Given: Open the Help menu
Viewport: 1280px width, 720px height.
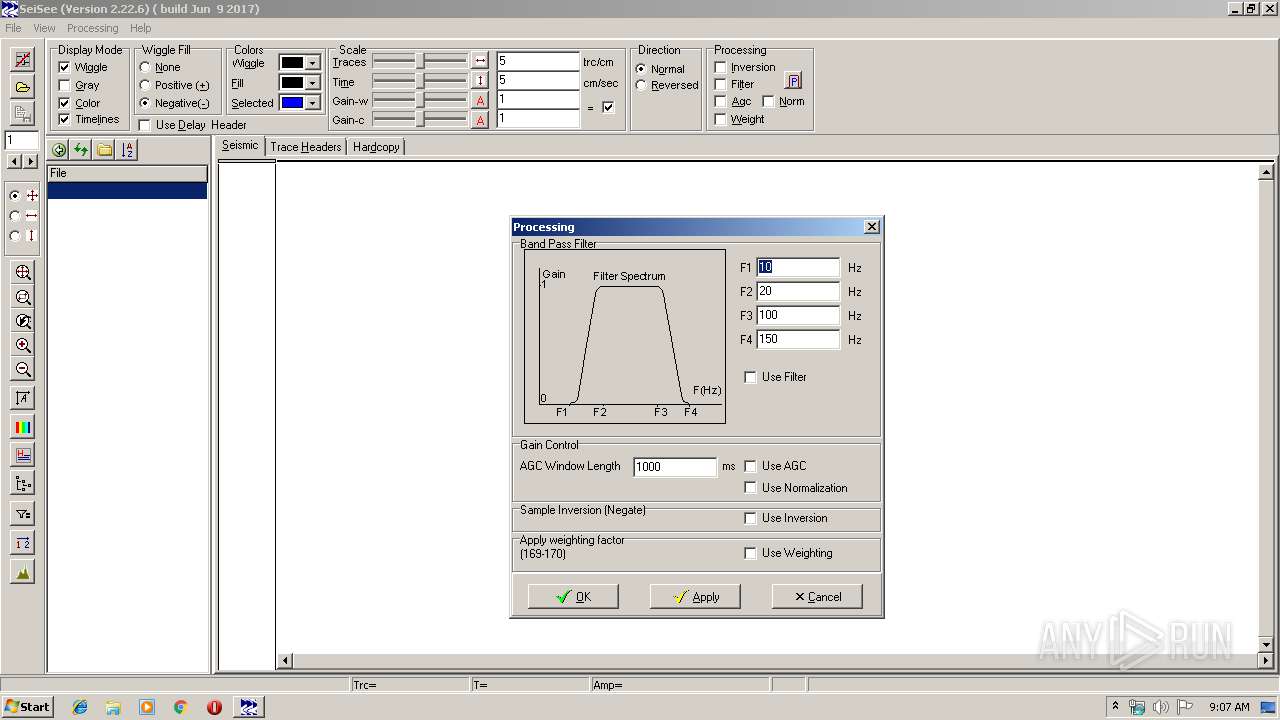Looking at the screenshot, I should (141, 28).
